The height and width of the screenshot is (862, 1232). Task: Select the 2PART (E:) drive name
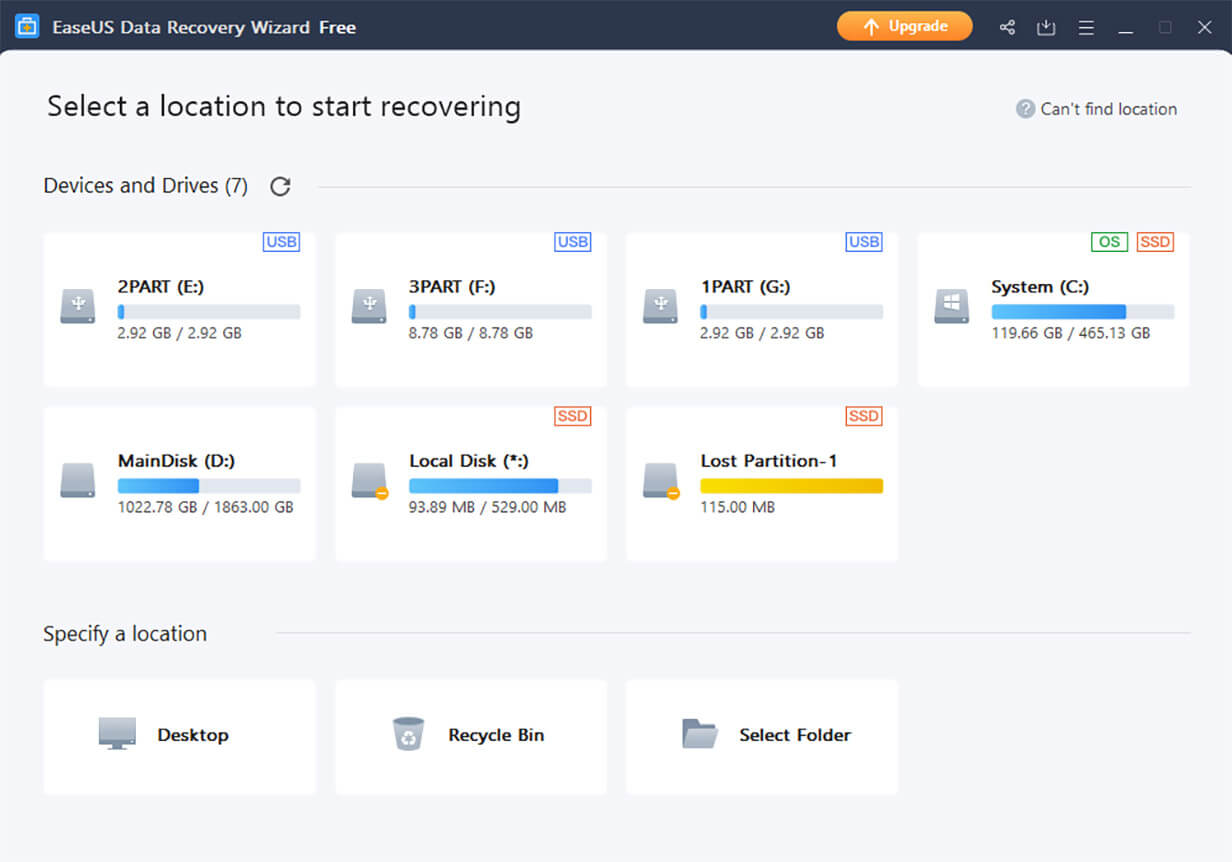[x=161, y=287]
